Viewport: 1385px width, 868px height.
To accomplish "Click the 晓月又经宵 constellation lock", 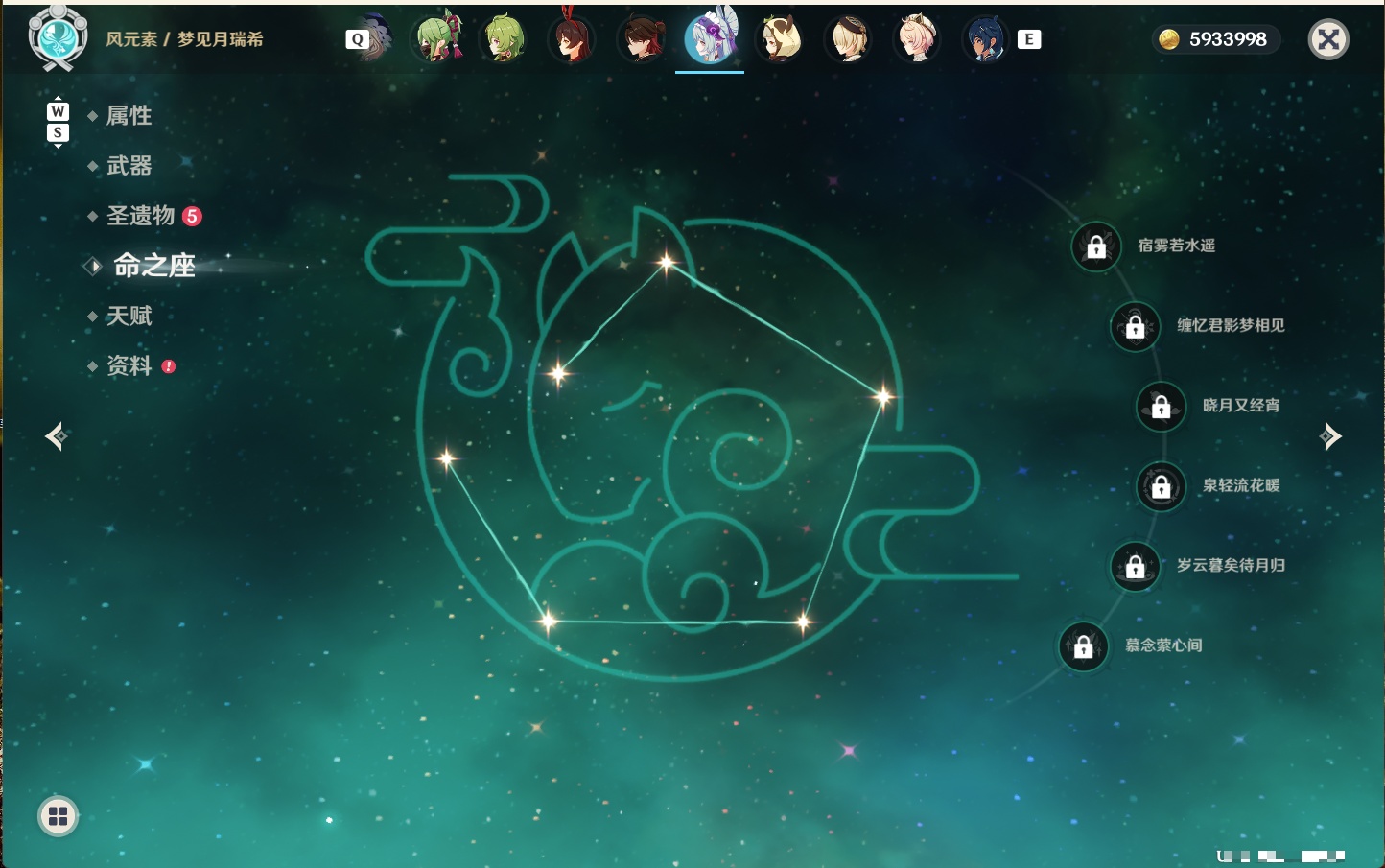I will (1162, 406).
